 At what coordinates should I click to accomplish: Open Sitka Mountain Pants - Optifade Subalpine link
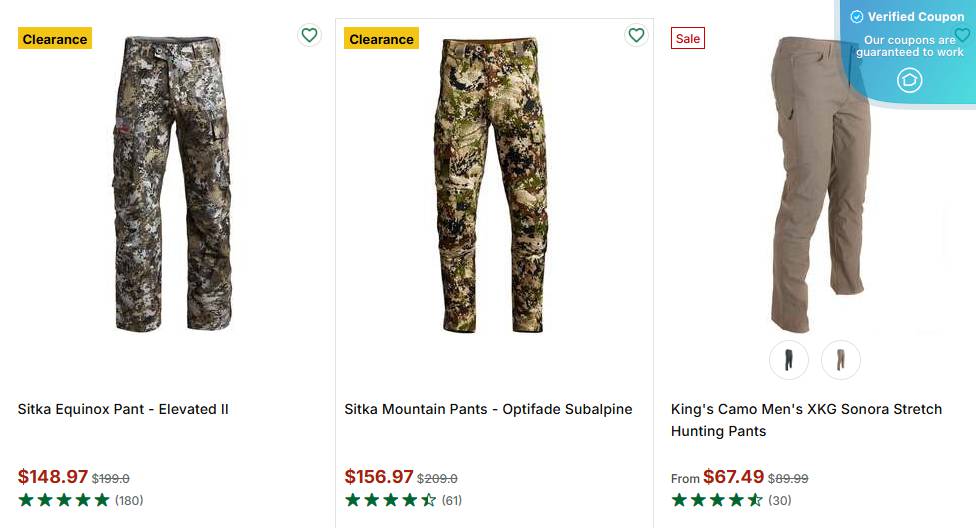(488, 409)
